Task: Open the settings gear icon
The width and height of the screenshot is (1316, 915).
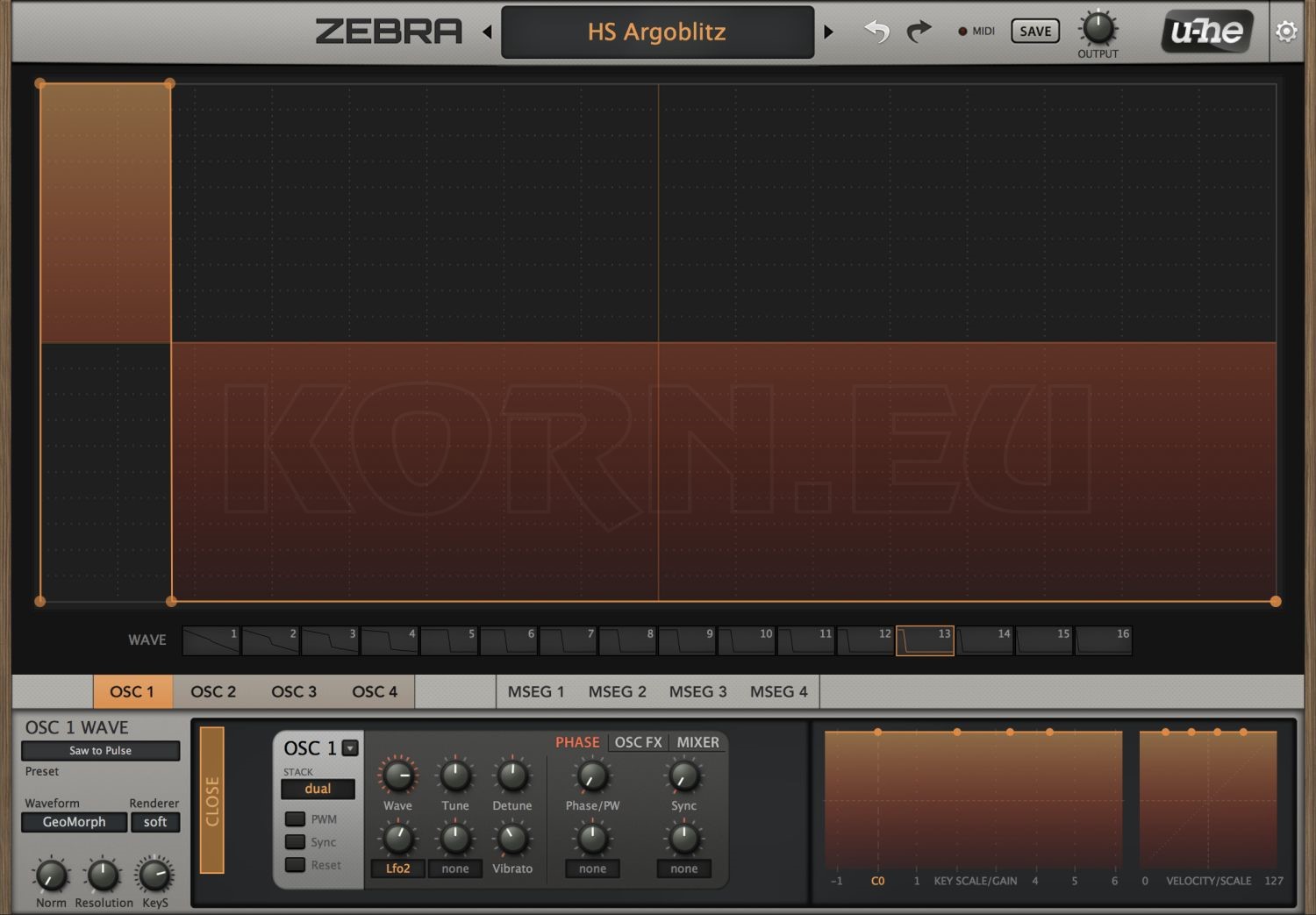Action: point(1286,30)
